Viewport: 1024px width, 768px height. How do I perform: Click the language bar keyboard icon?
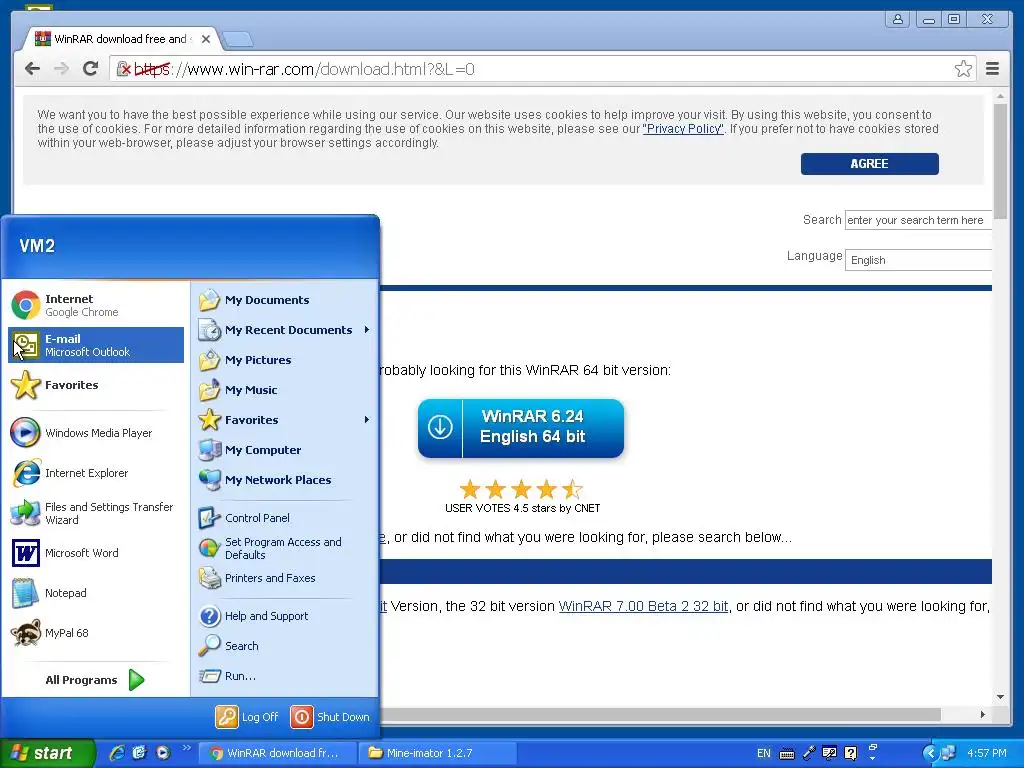point(787,754)
